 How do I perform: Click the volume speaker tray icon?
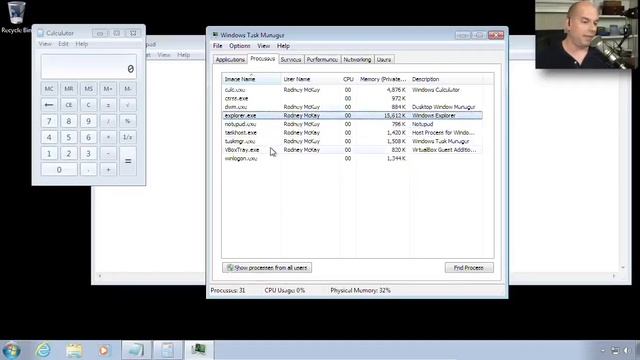[627, 351]
